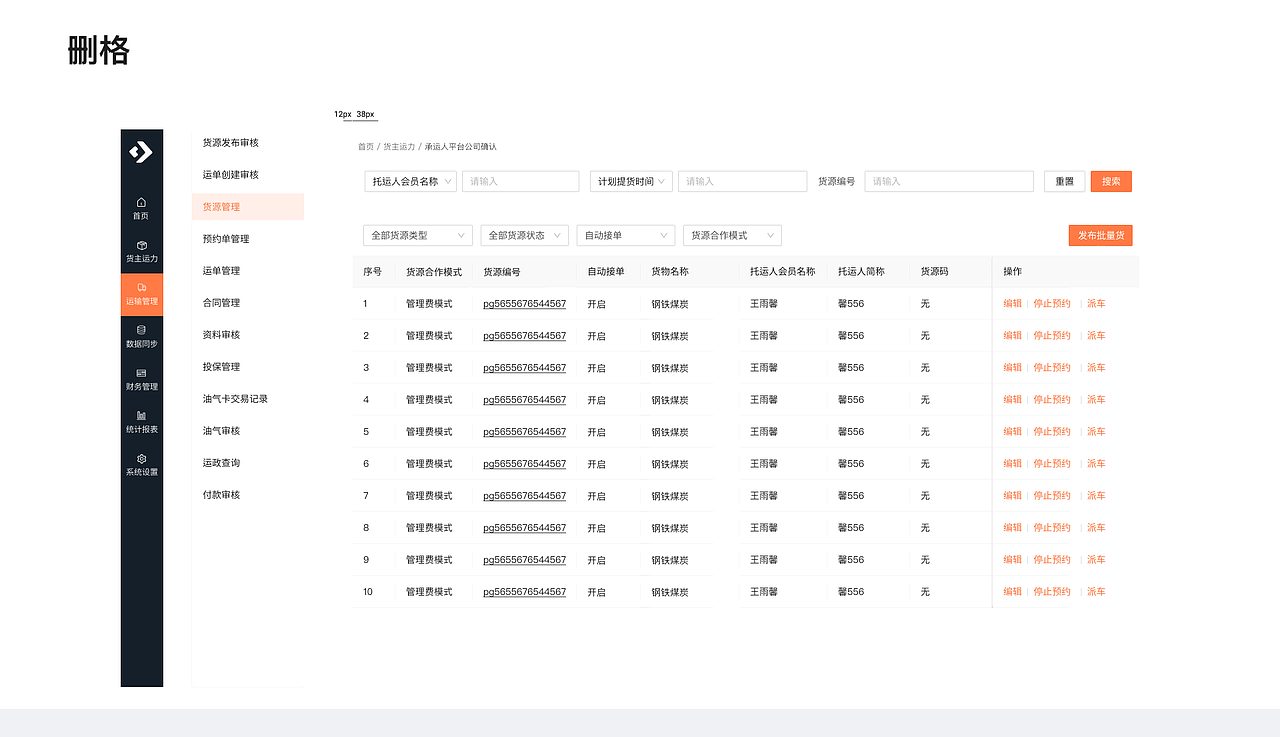The width and height of the screenshot is (1280, 737).
Task: Click 停止预约 in row 8
Action: coord(1052,528)
